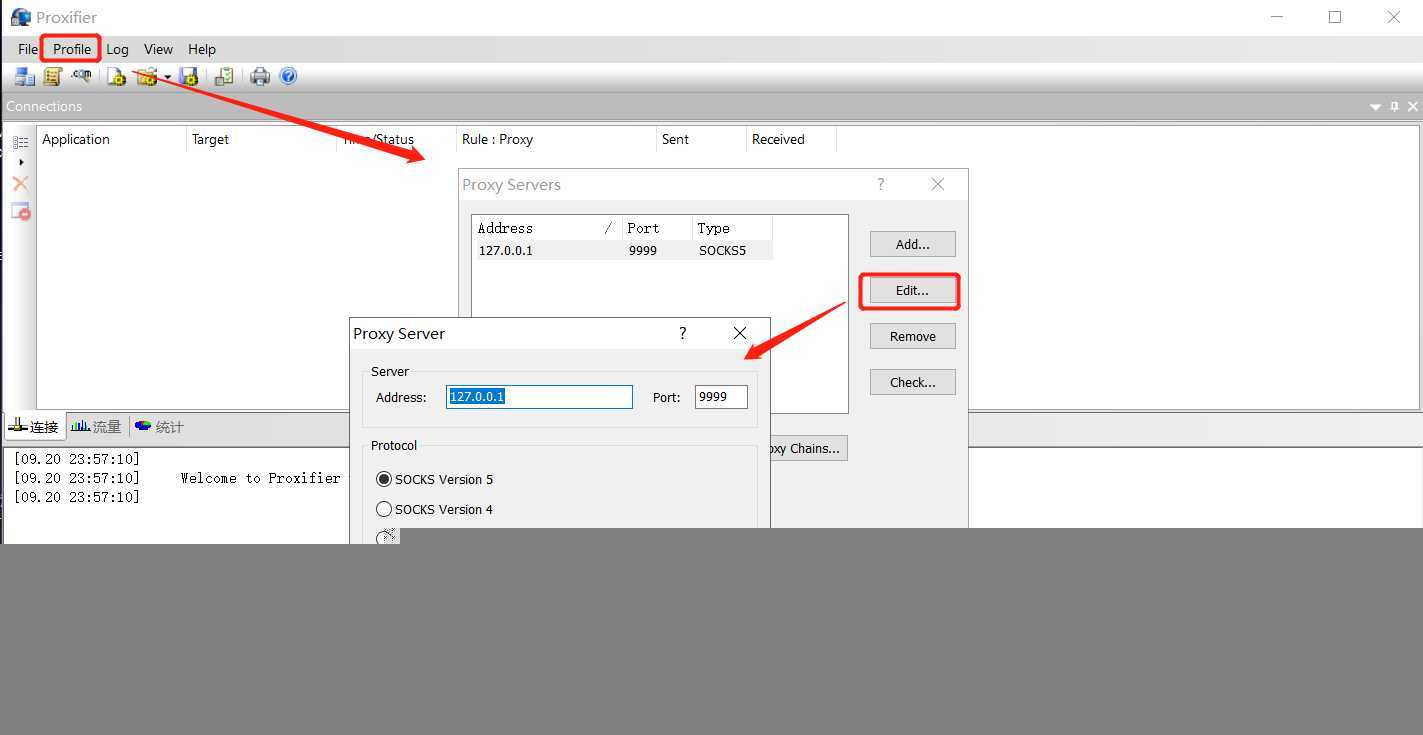
Task: Switch to the 流量 tab
Action: (96, 426)
